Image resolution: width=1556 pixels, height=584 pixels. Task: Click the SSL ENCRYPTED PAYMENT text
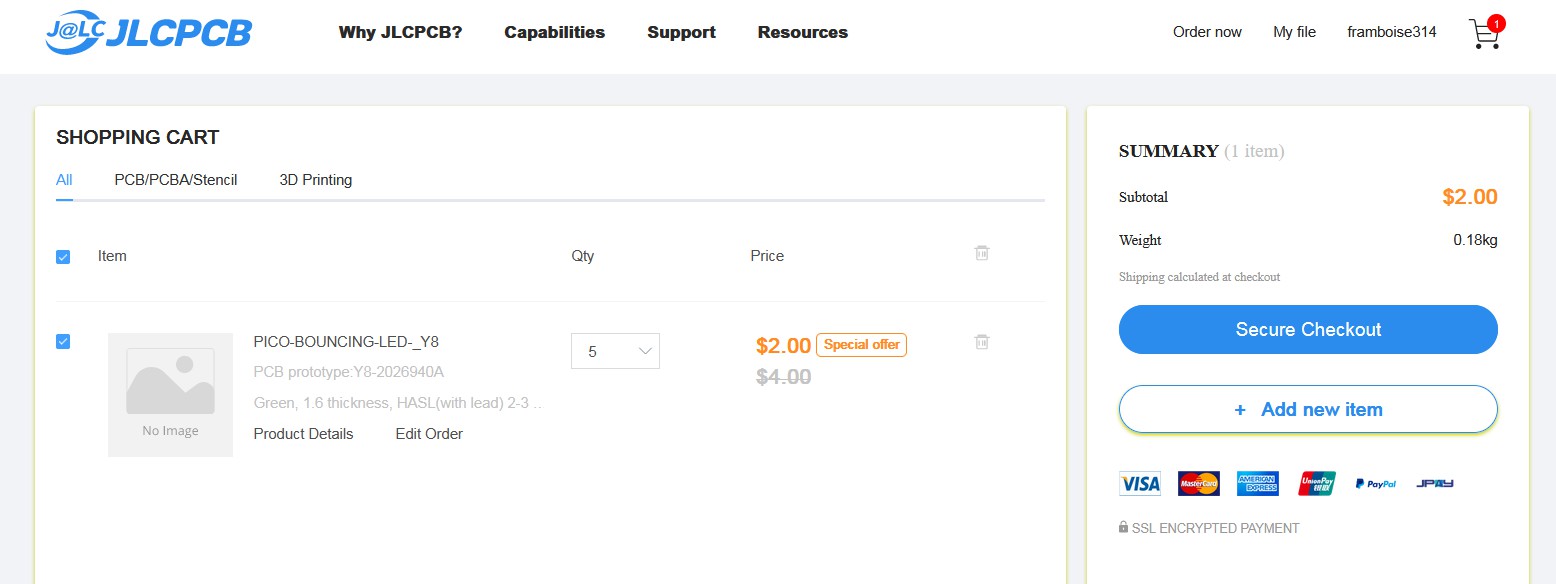pyautogui.click(x=1216, y=528)
